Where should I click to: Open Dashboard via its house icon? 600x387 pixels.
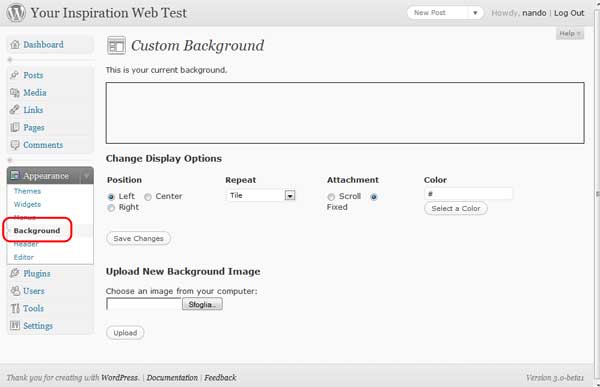pos(15,44)
